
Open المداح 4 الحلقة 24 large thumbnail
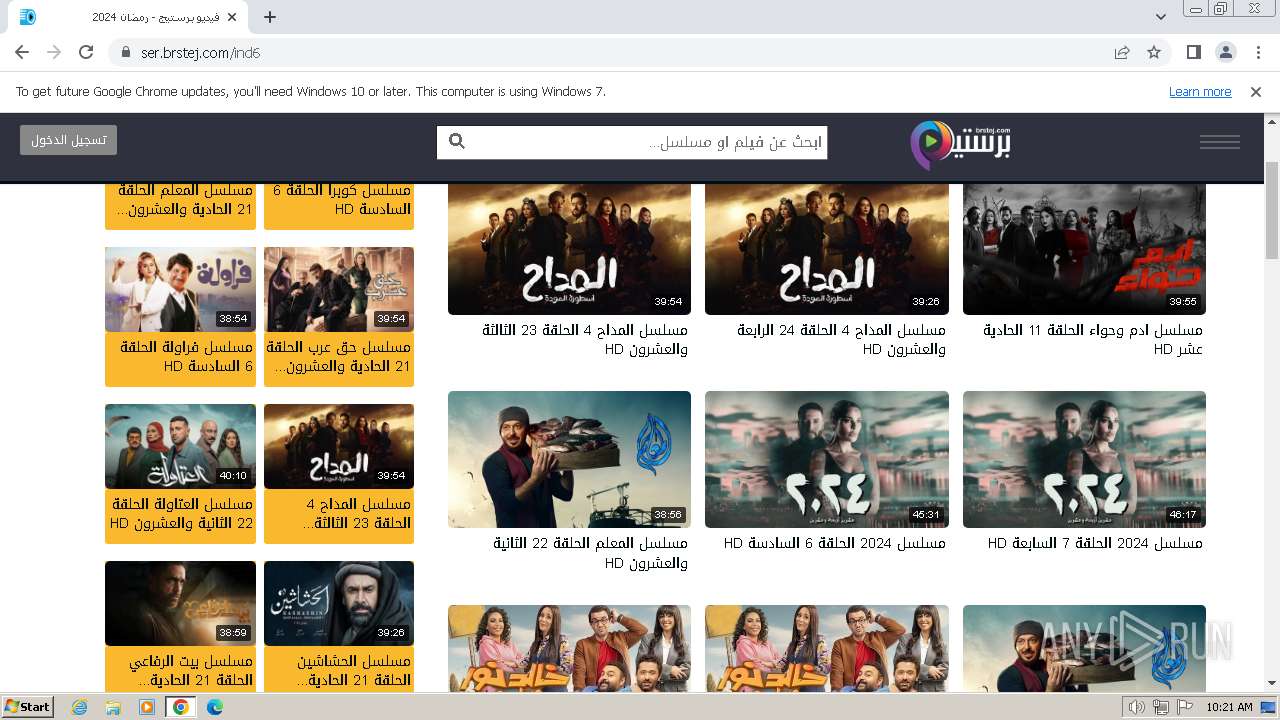(827, 248)
